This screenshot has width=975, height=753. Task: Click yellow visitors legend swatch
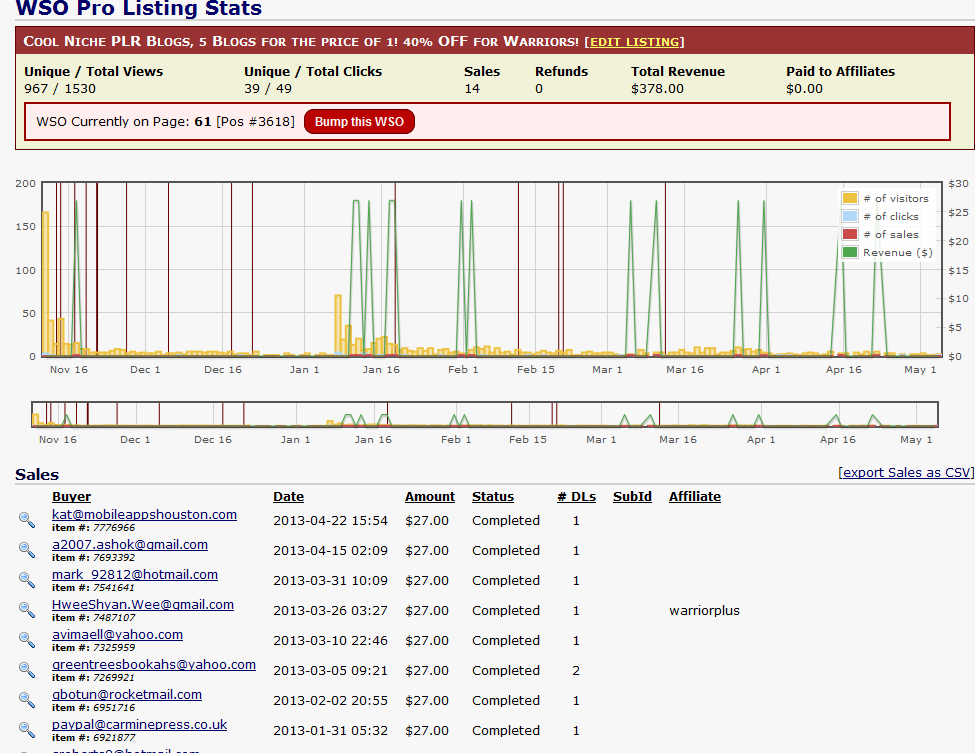point(849,198)
